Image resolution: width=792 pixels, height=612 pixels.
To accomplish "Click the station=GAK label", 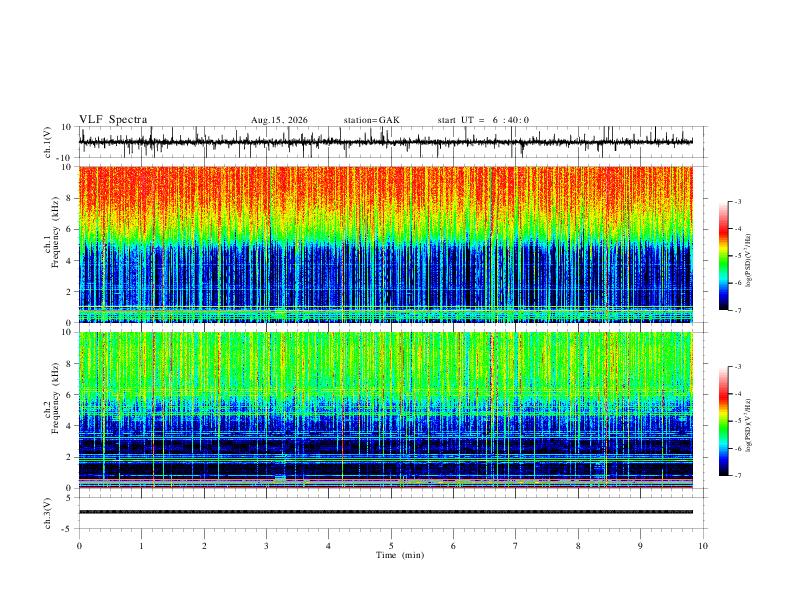I will (371, 120).
